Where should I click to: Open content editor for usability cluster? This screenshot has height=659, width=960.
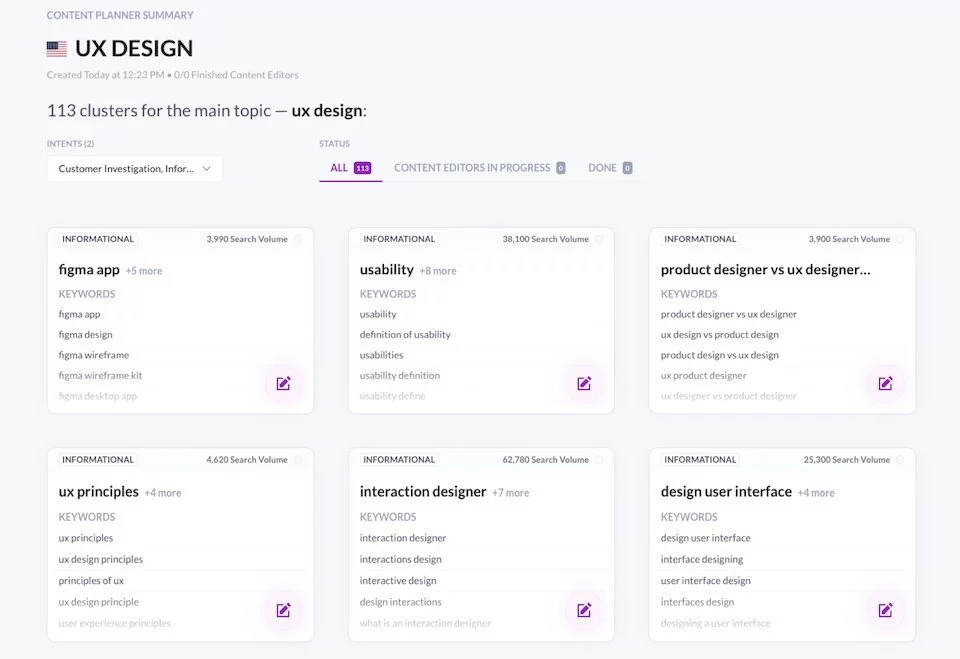coord(584,383)
